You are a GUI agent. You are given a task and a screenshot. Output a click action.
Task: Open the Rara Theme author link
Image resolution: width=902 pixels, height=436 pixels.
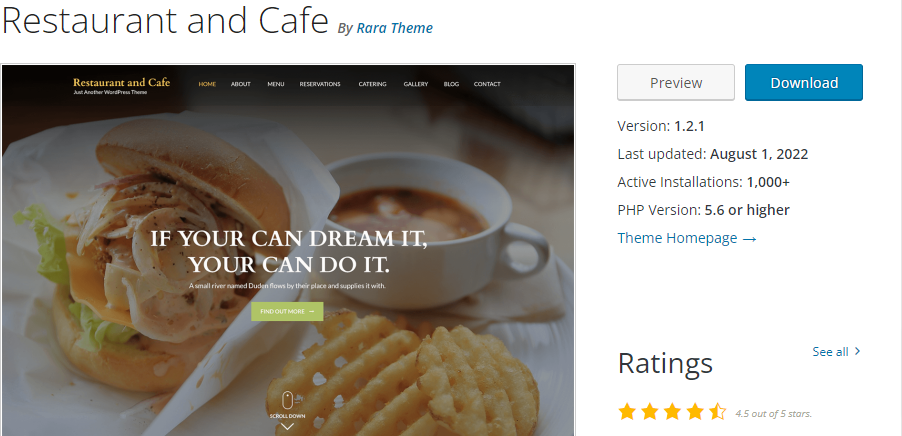point(395,28)
